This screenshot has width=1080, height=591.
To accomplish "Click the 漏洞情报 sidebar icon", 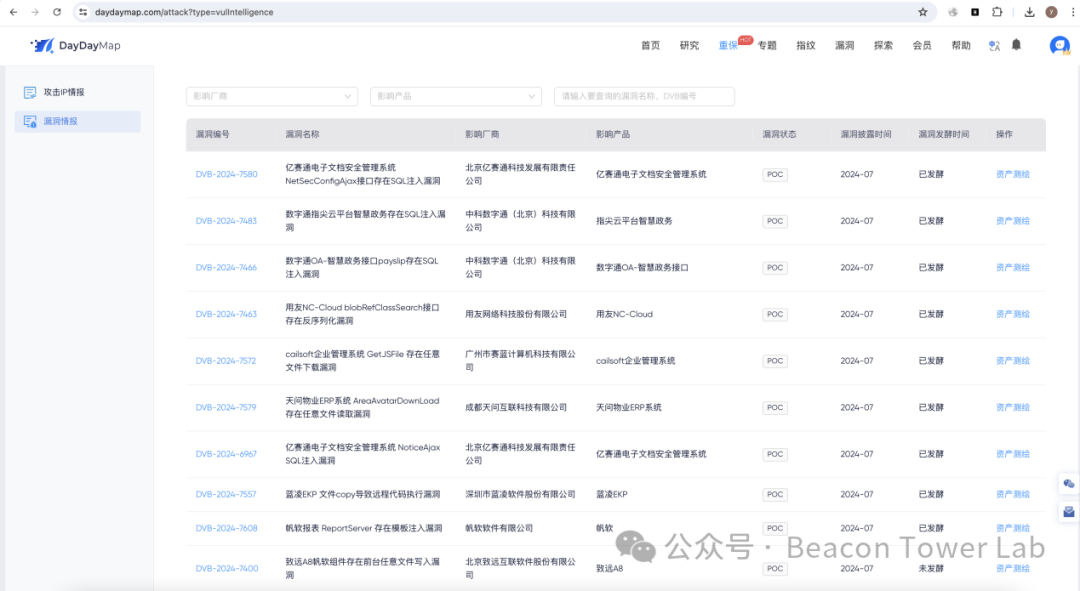I will (30, 121).
